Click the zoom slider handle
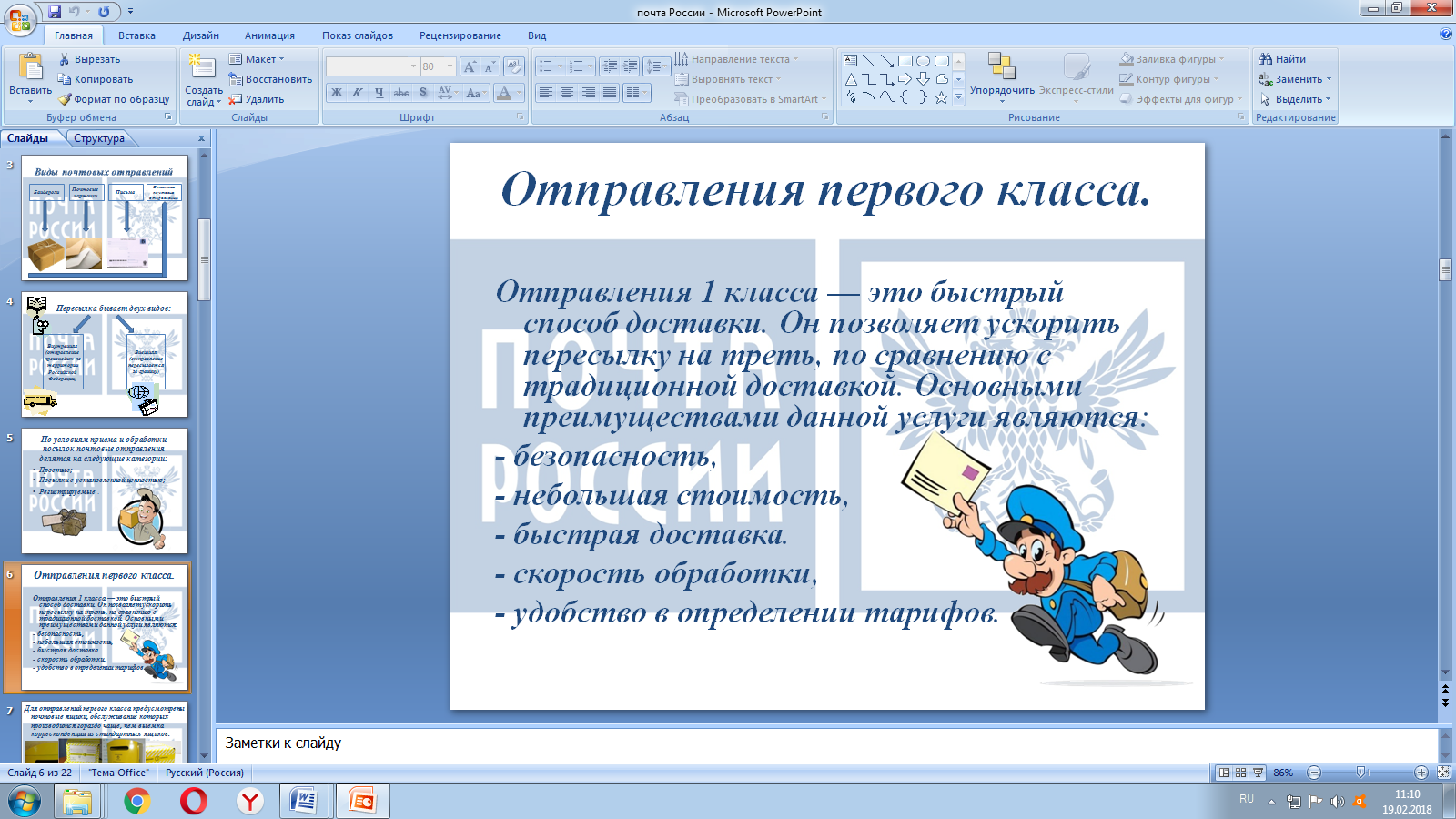 (x=1361, y=773)
